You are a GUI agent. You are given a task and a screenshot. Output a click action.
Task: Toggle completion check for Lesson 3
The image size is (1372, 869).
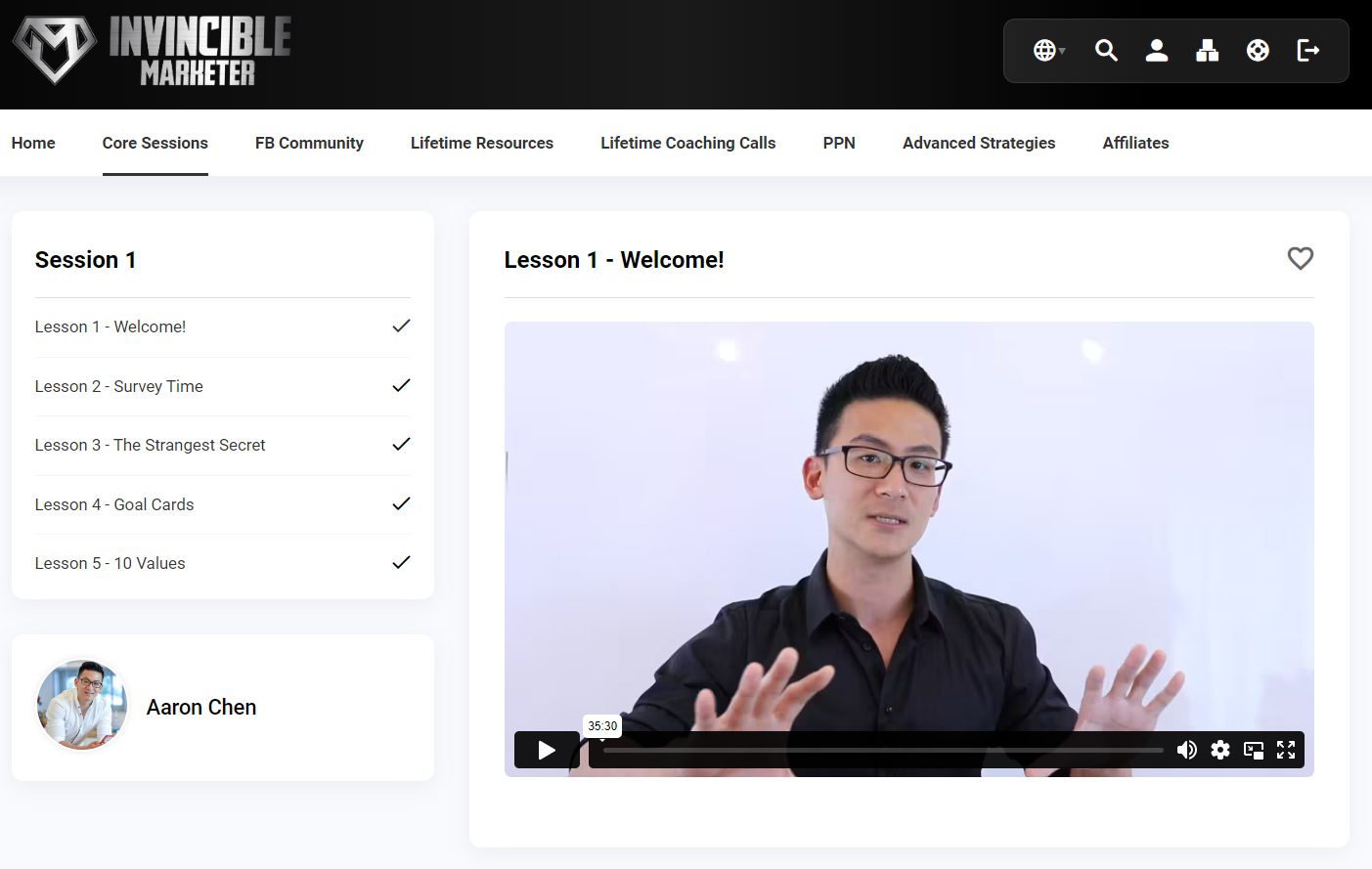tap(401, 444)
